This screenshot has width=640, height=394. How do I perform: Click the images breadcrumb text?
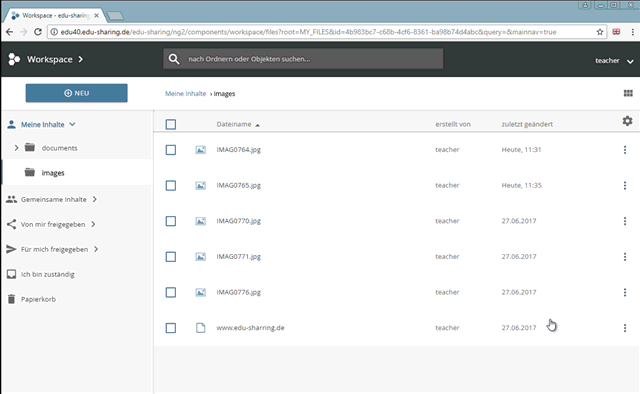click(224, 94)
